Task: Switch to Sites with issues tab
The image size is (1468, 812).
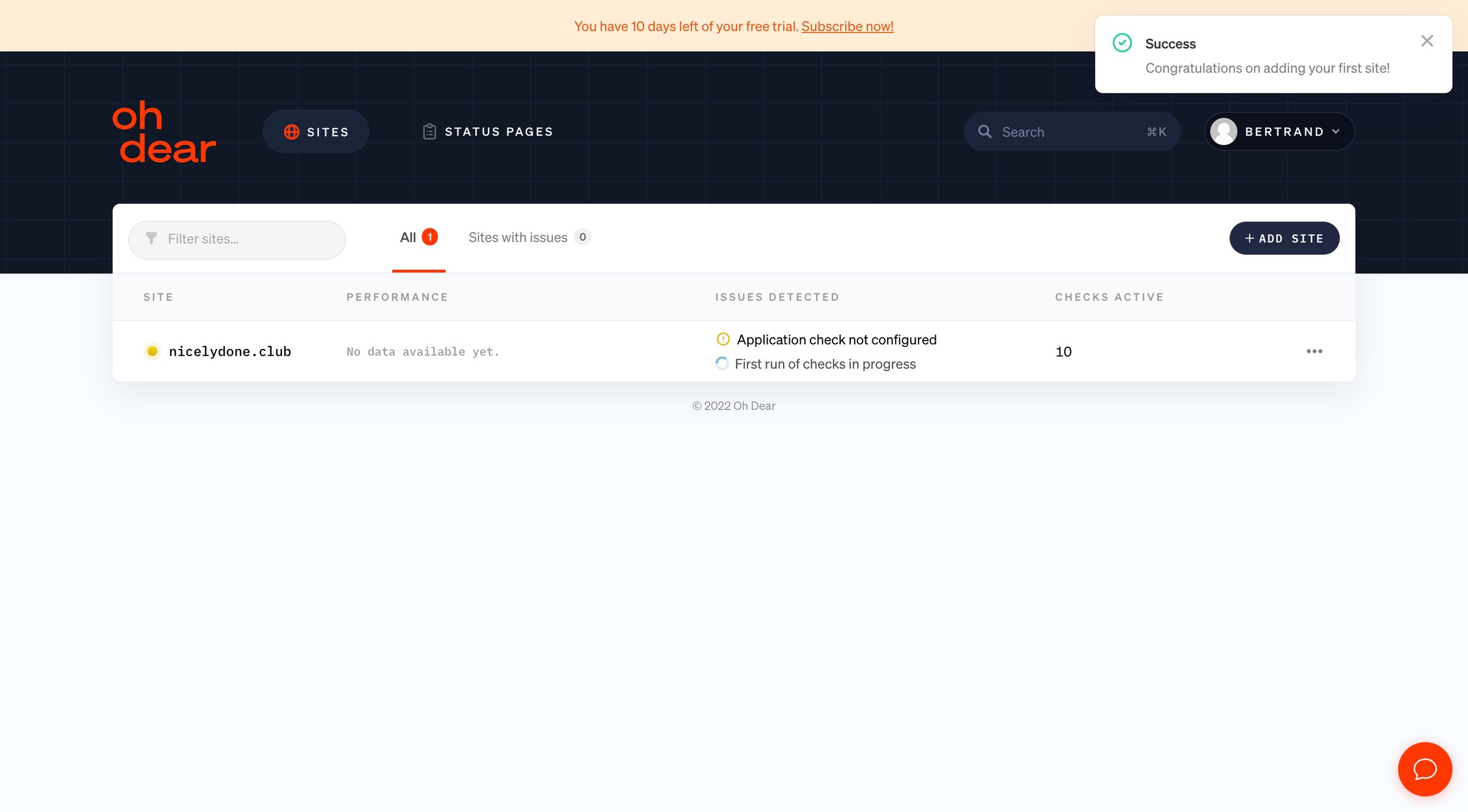Action: coord(529,237)
